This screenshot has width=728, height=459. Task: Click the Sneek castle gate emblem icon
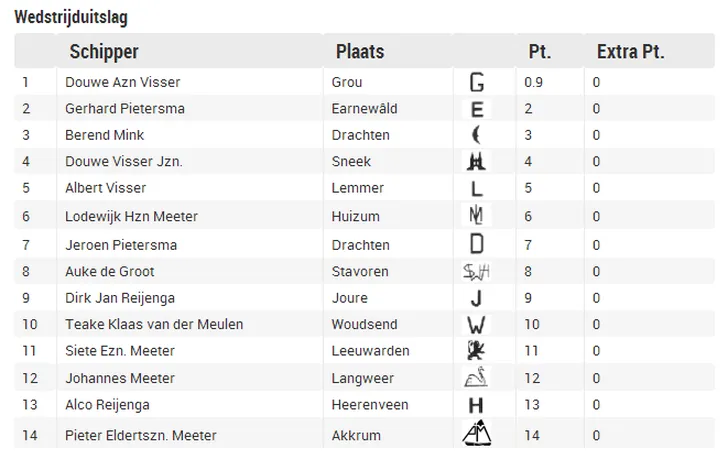pyautogui.click(x=477, y=161)
